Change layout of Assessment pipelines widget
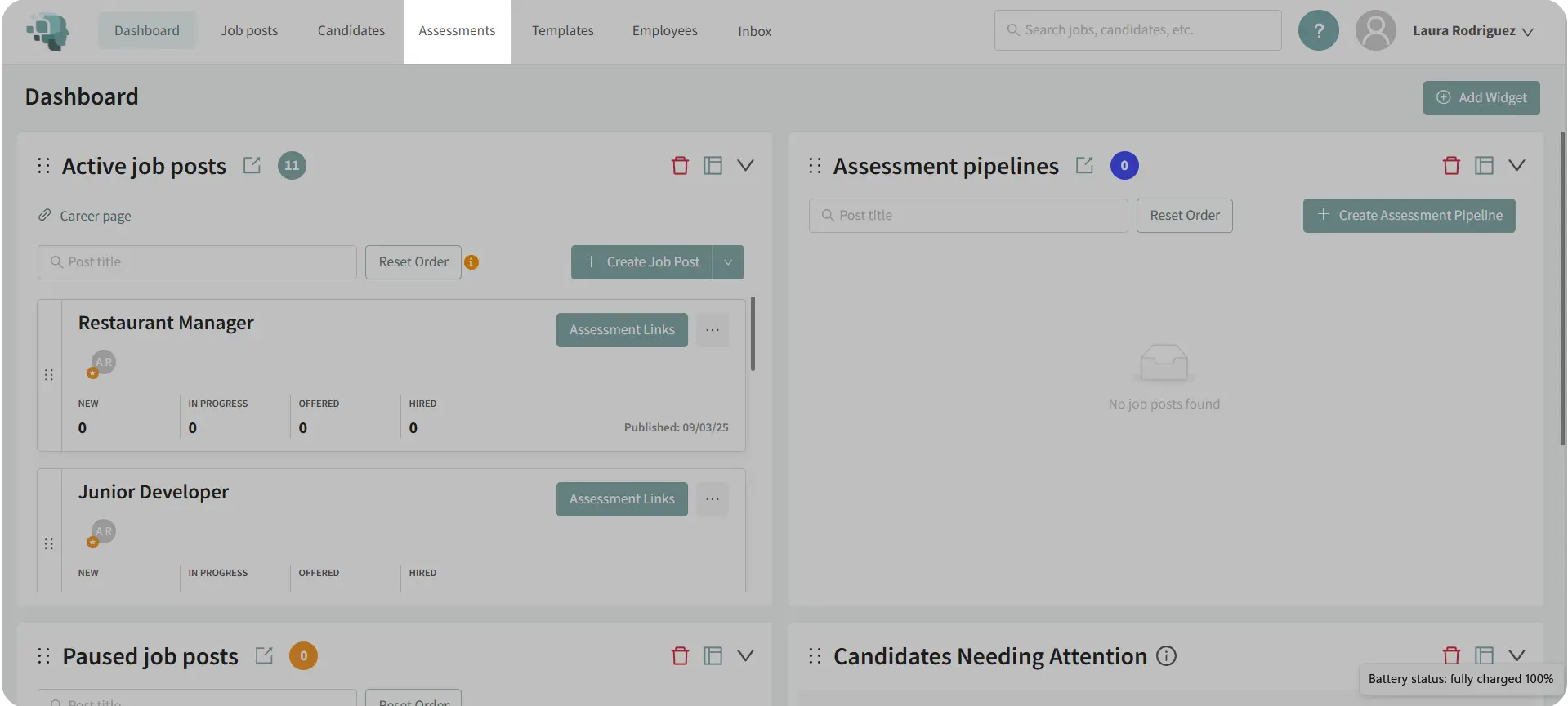Viewport: 1568px width, 706px height. [1484, 166]
